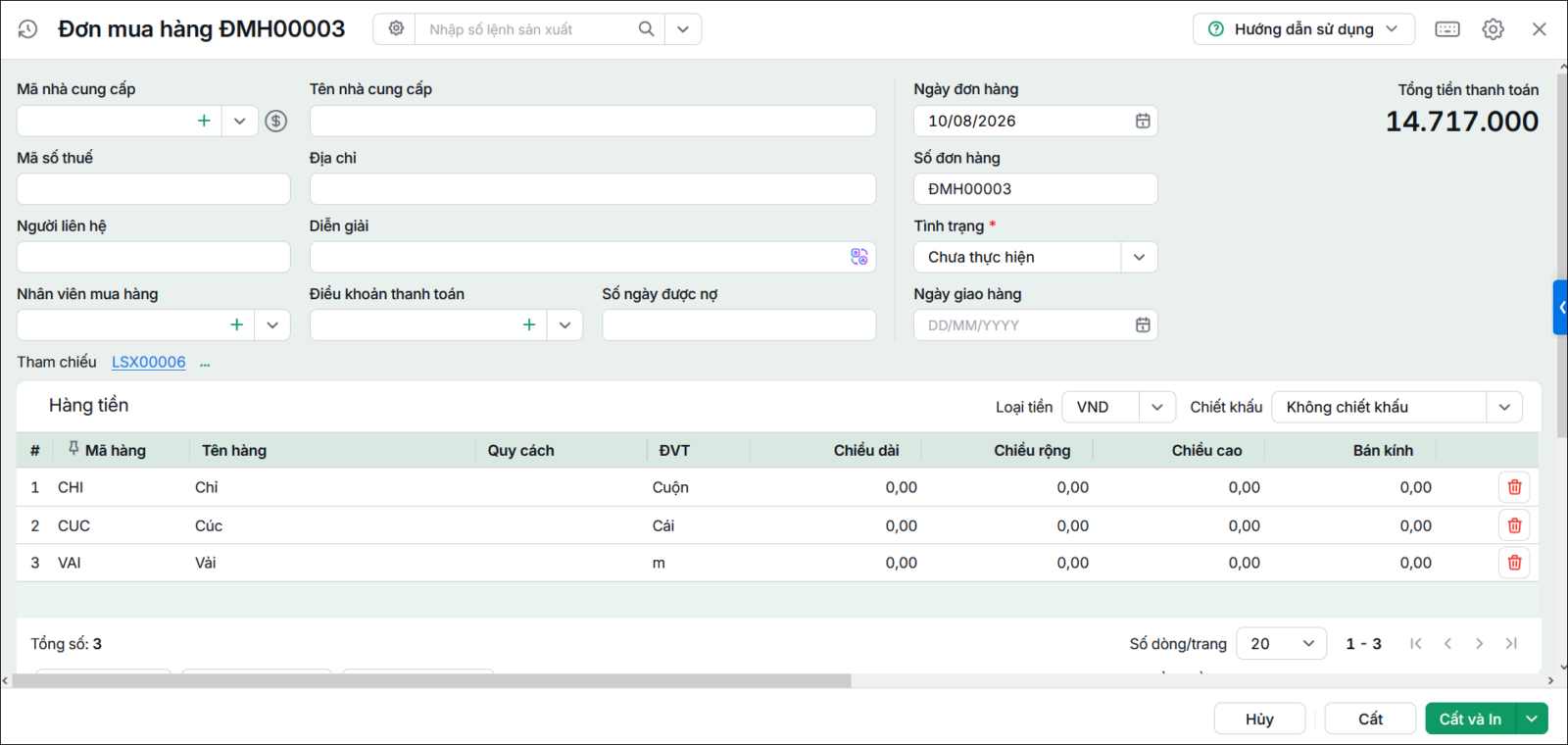Change rows per page dropdown showing 20
This screenshot has width=1568, height=745.
point(1282,643)
